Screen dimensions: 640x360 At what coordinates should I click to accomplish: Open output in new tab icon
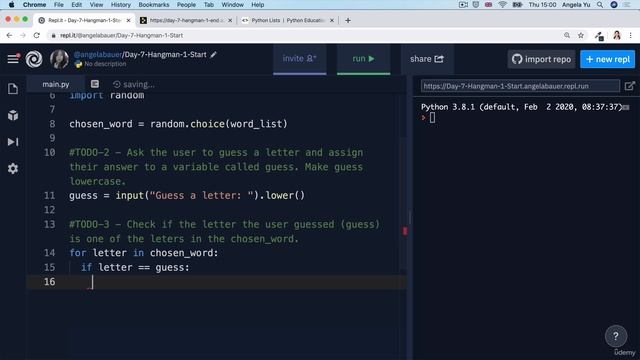point(629,86)
